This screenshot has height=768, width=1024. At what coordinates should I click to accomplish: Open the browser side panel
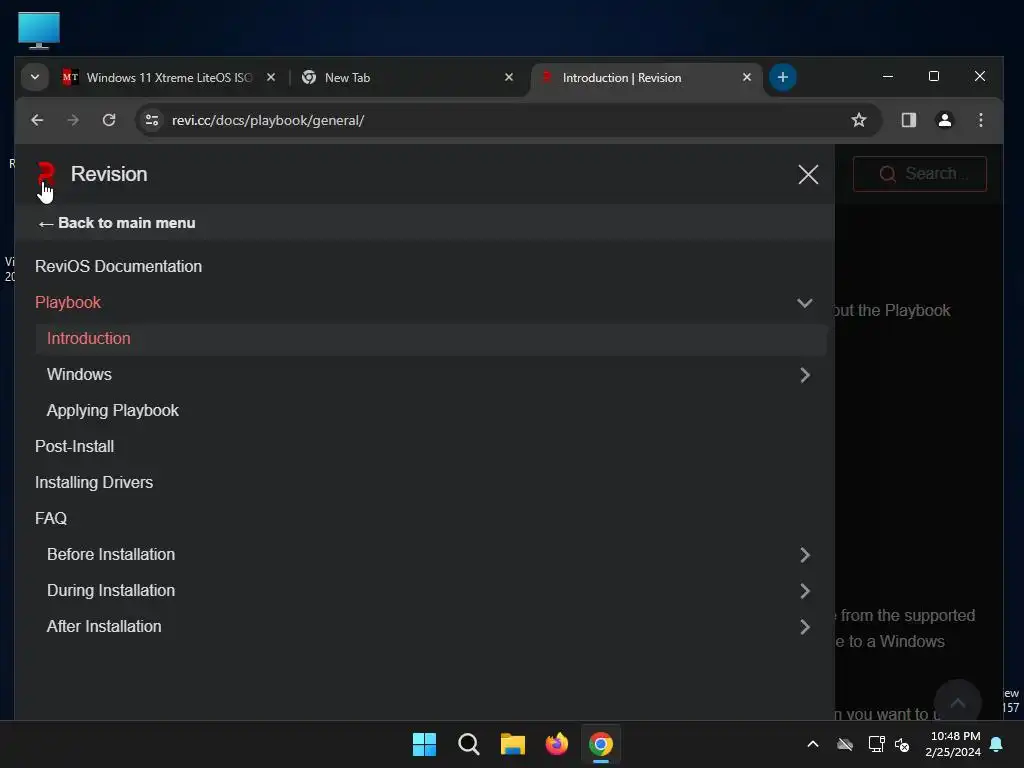[908, 120]
